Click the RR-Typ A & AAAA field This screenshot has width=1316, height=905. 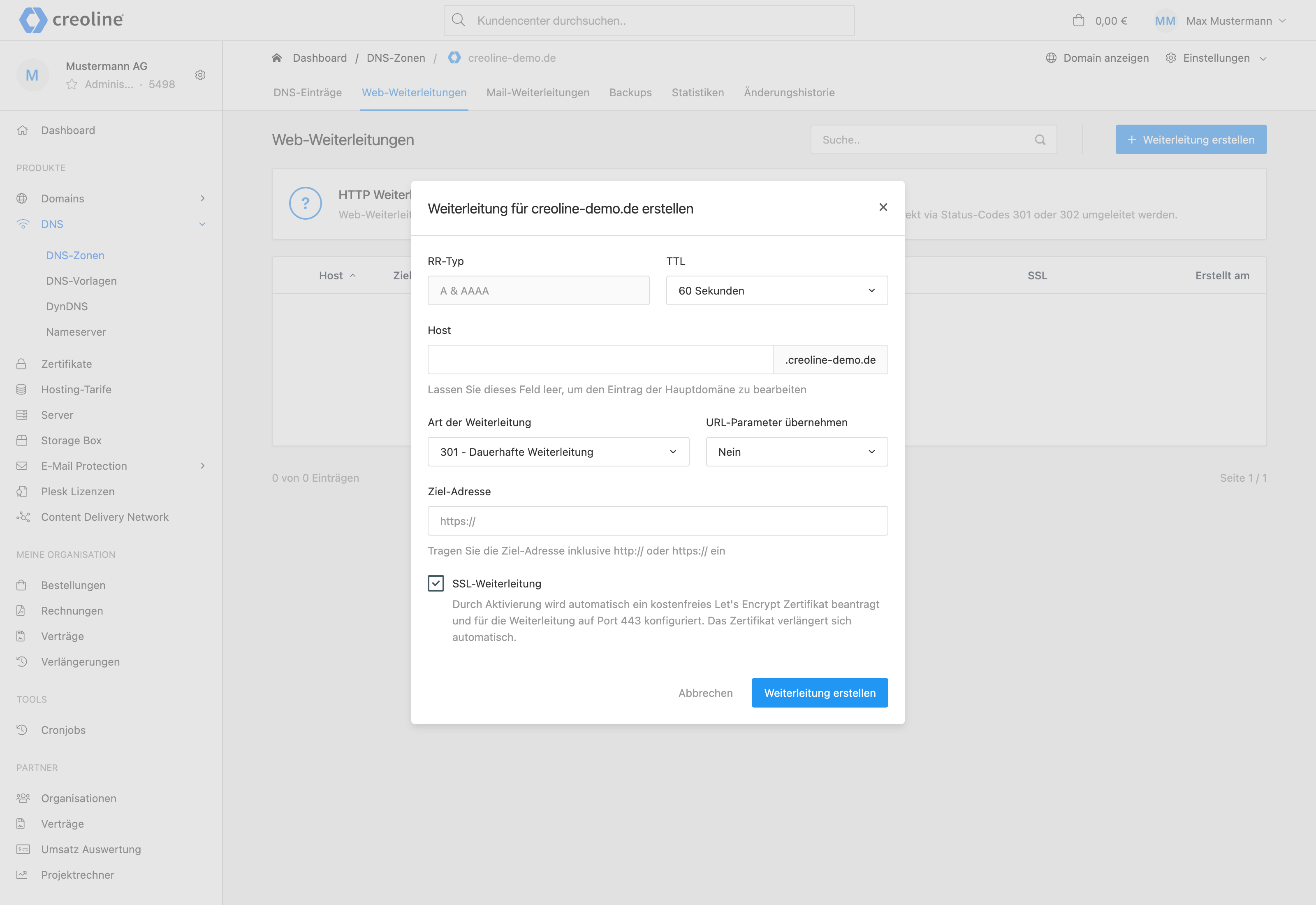538,291
